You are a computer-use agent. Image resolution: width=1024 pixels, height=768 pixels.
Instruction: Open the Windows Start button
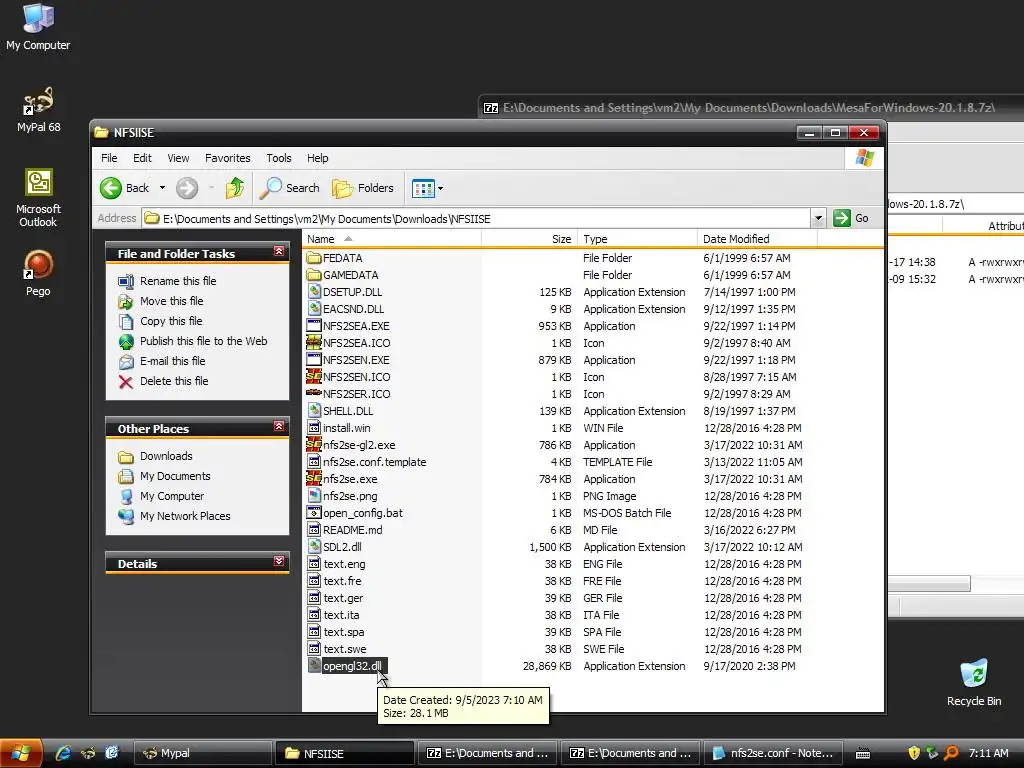coord(22,753)
